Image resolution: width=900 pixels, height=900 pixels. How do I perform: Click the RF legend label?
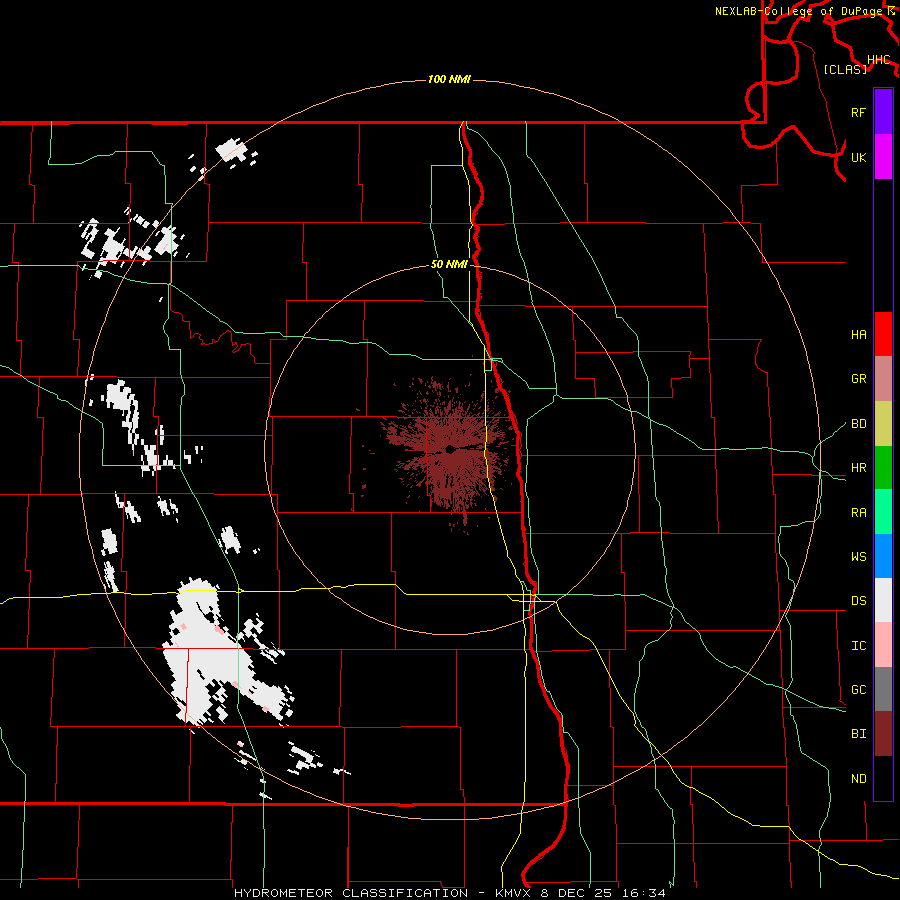coord(858,112)
